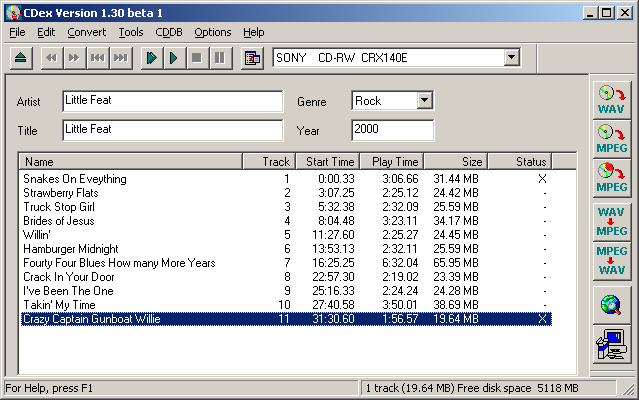Sort by the Start Time column header

pyautogui.click(x=328, y=162)
